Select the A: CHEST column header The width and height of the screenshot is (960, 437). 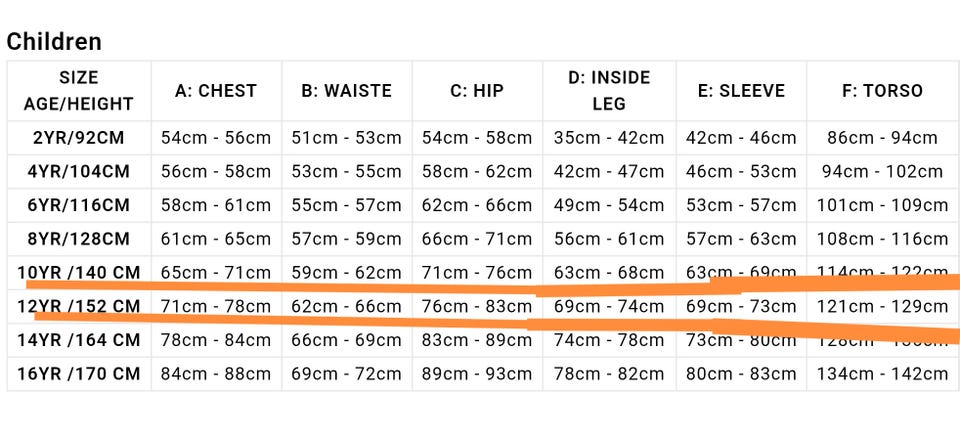(216, 91)
